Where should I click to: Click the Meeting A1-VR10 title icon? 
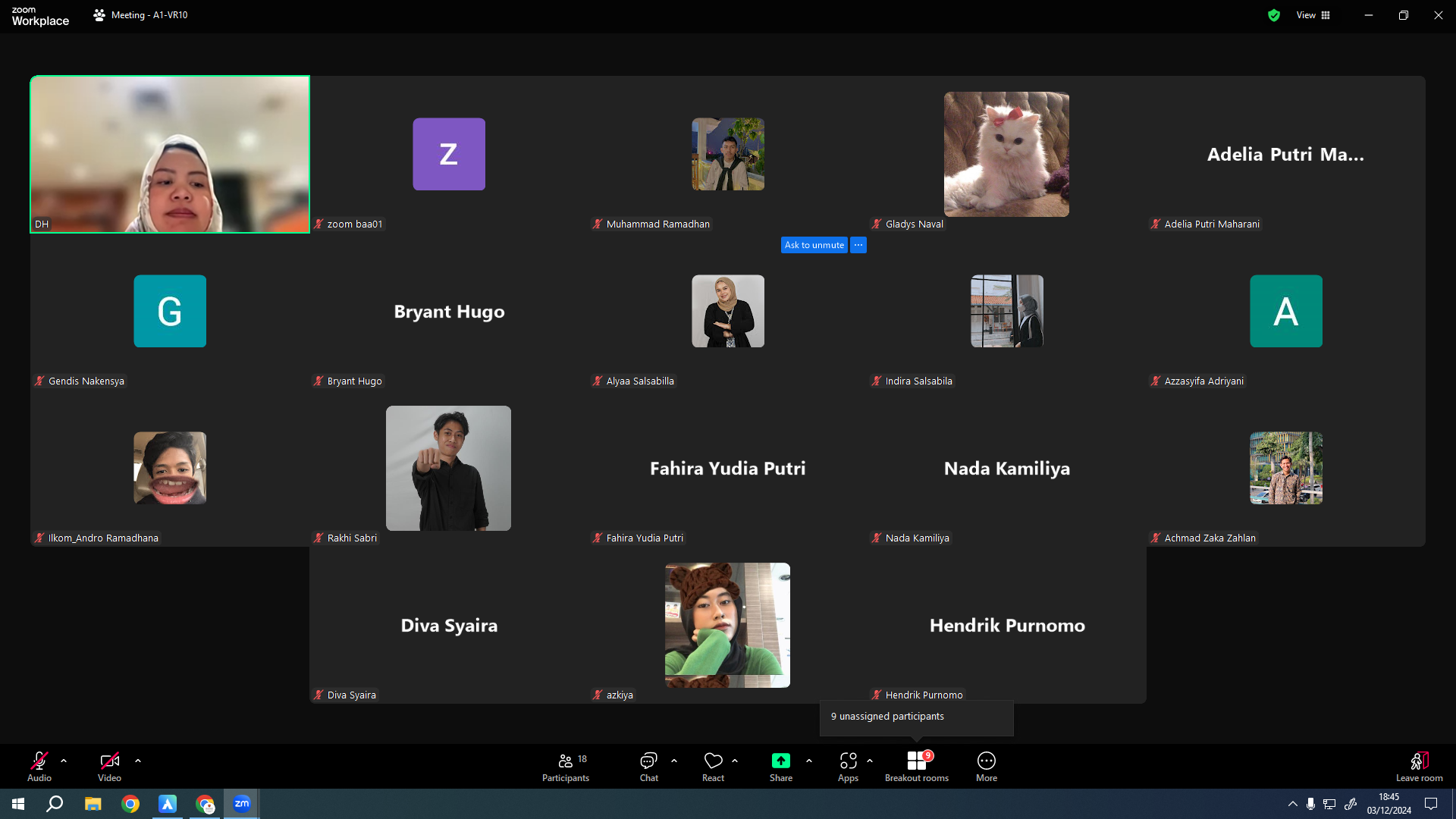point(99,15)
